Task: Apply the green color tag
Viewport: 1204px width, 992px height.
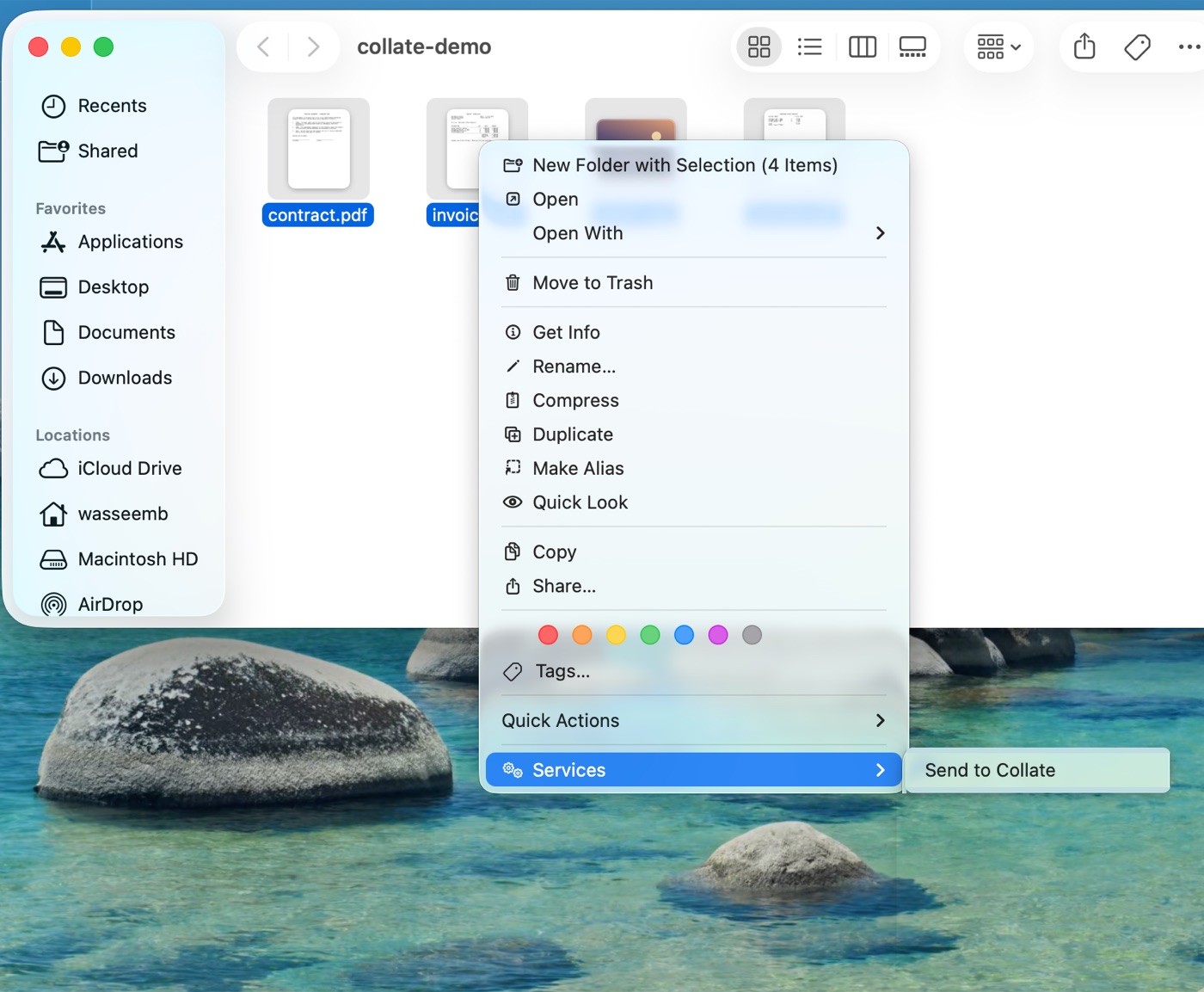Action: coord(650,635)
